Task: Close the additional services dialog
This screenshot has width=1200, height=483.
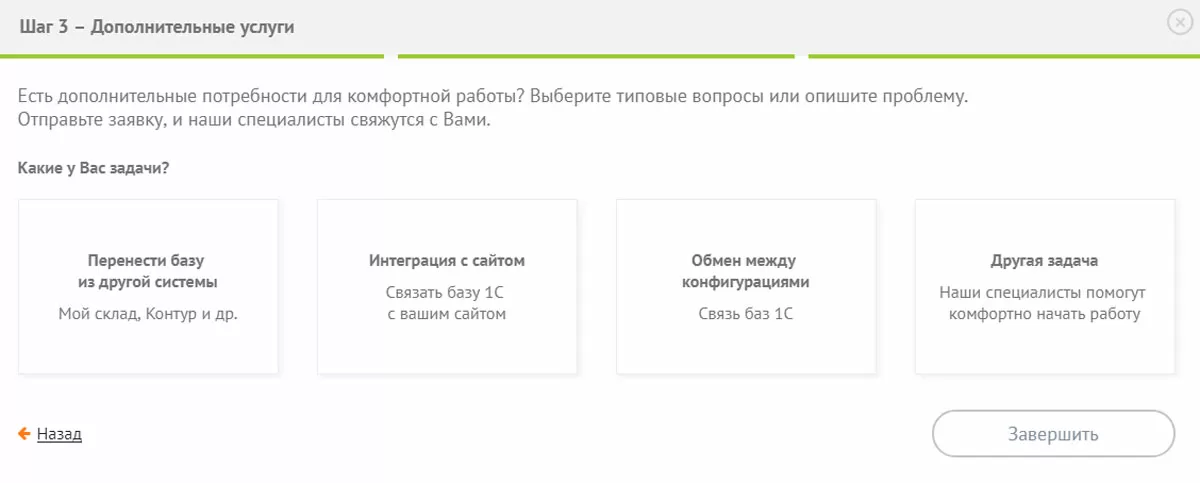Action: [x=1179, y=25]
